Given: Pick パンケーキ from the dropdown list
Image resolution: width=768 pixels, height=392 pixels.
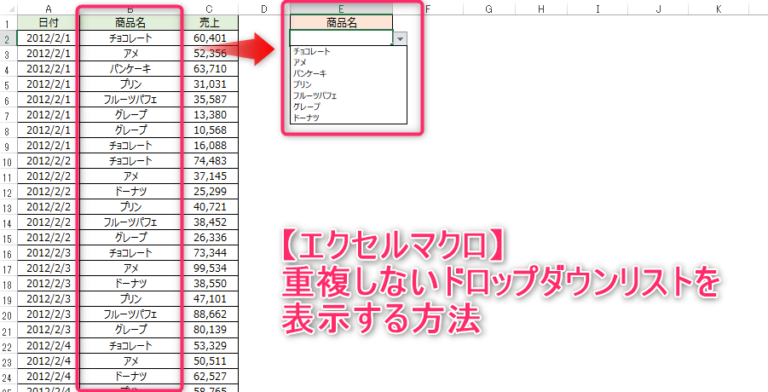Looking at the screenshot, I should pos(310,74).
